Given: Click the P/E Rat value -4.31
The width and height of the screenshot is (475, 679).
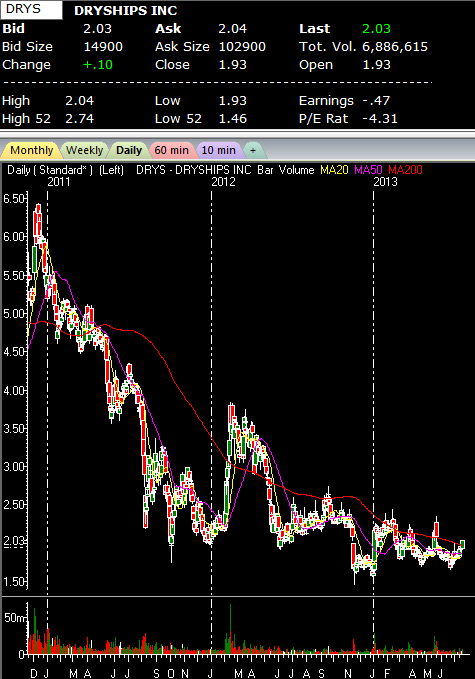Looking at the screenshot, I should click(x=380, y=119).
